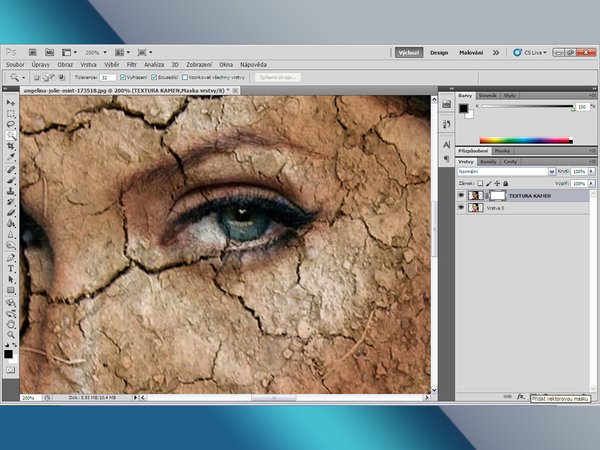The height and width of the screenshot is (450, 600).
Task: Hide the TEXTURA KAMEN layer
Action: (x=461, y=197)
